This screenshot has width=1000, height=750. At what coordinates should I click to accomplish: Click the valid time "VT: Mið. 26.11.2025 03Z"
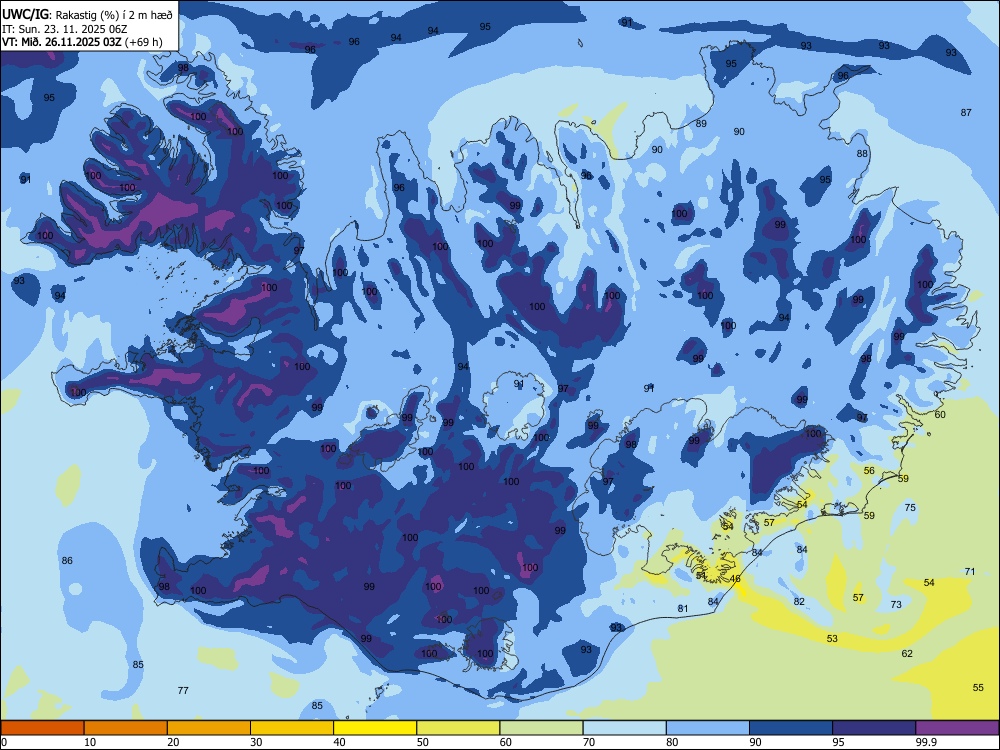point(61,43)
